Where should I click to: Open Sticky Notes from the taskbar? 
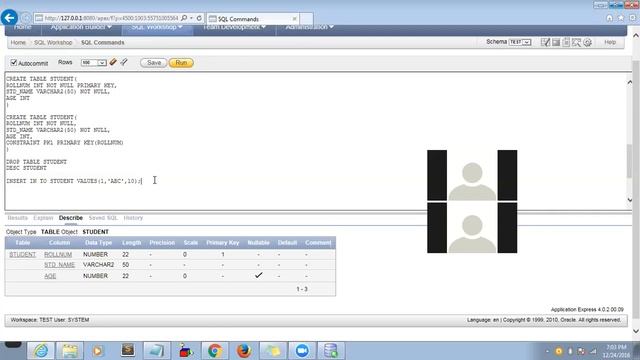click(273, 351)
